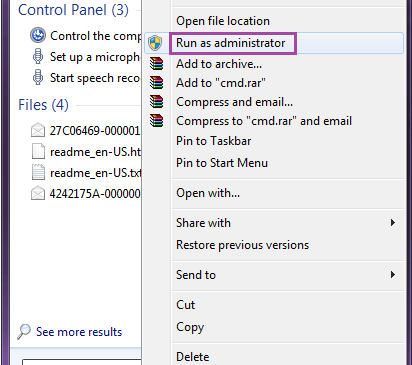Select Pin to Taskbar
The image size is (412, 365).
coord(214,141)
